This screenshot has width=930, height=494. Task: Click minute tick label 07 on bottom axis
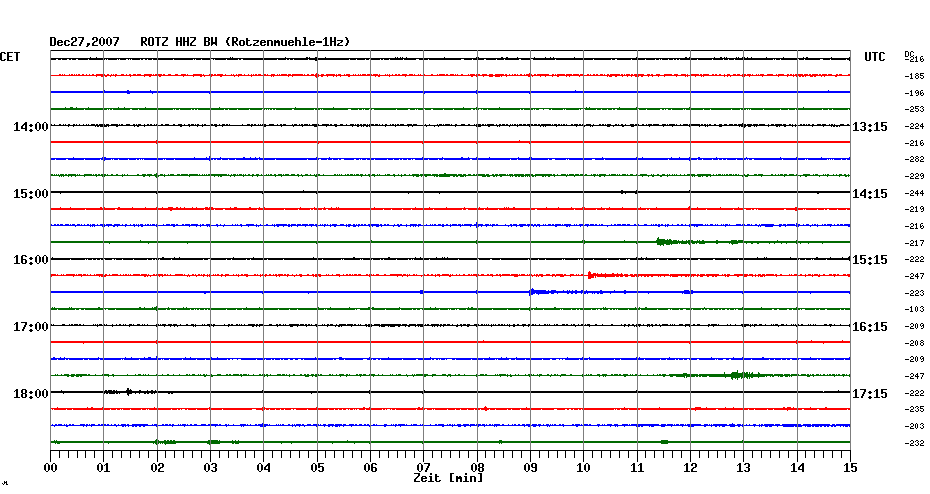423,468
